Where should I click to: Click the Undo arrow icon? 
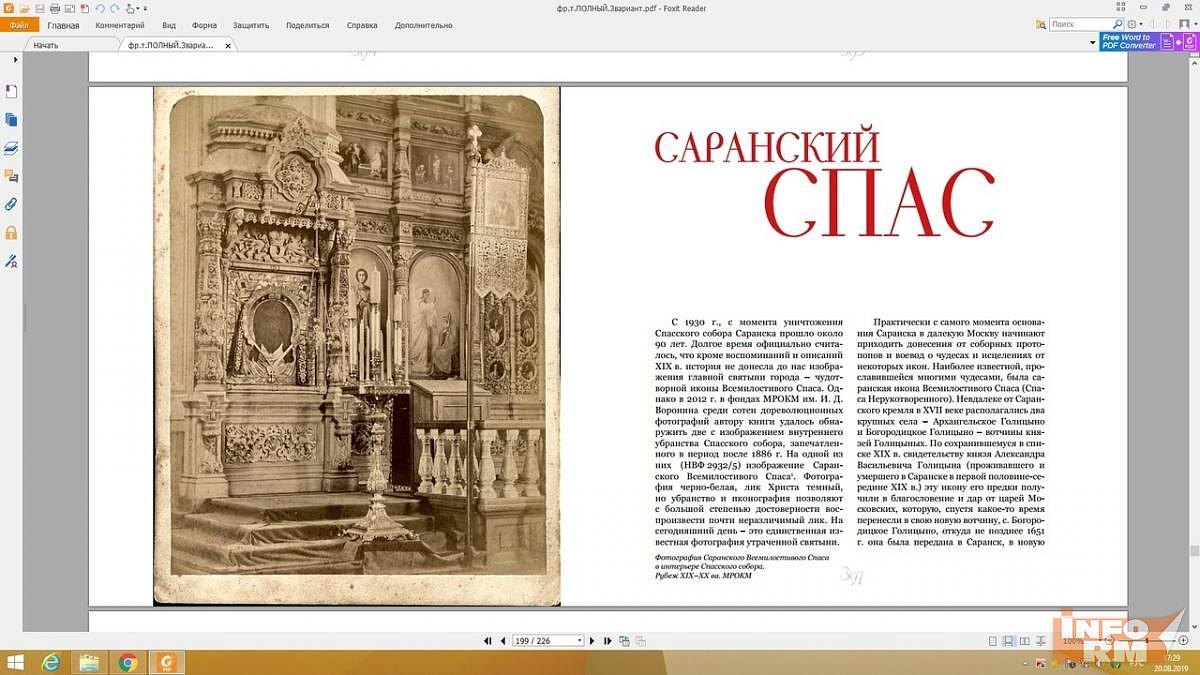click(x=100, y=8)
